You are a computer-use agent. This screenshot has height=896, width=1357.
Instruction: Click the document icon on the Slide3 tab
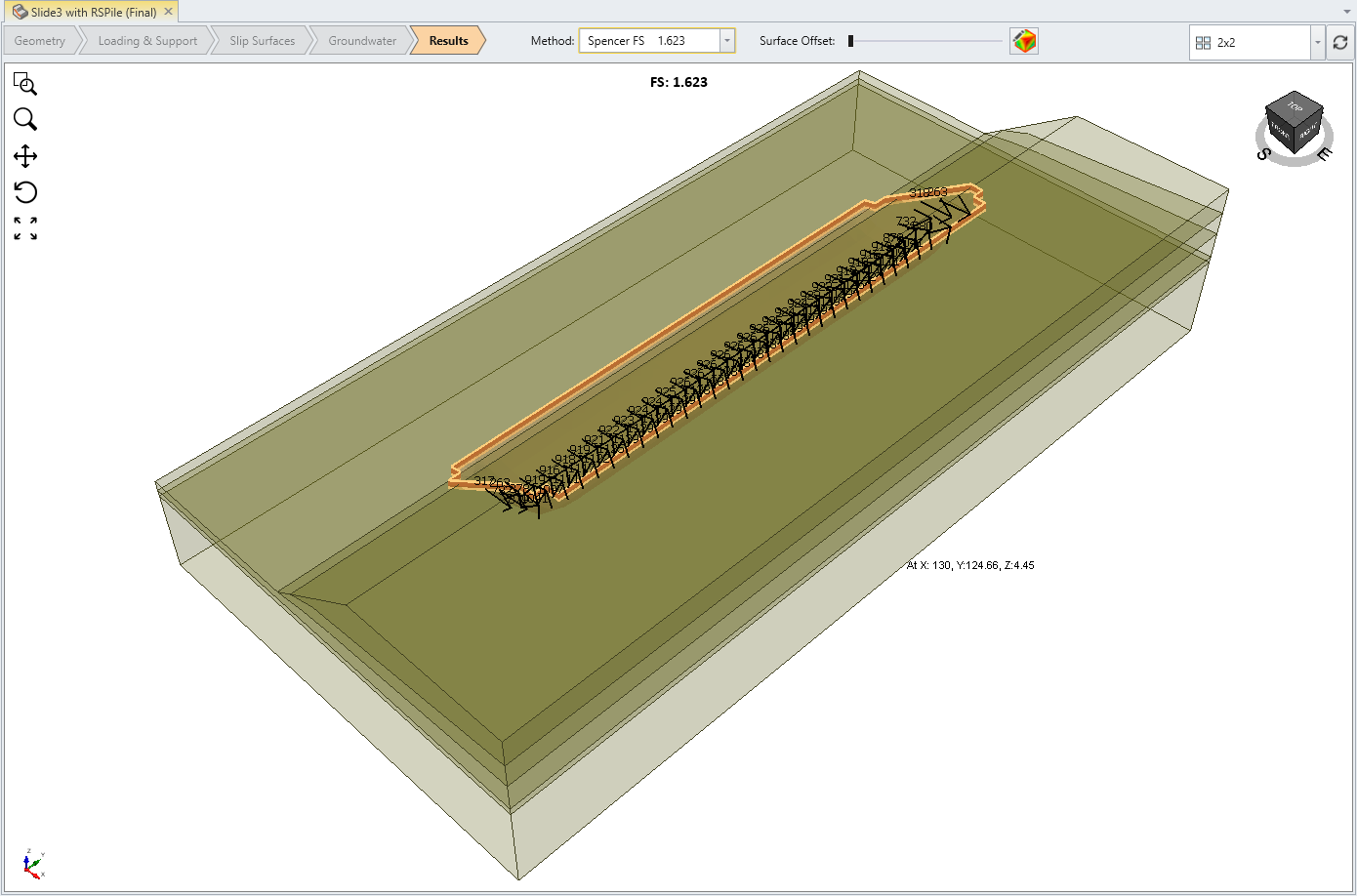pyautogui.click(x=20, y=12)
